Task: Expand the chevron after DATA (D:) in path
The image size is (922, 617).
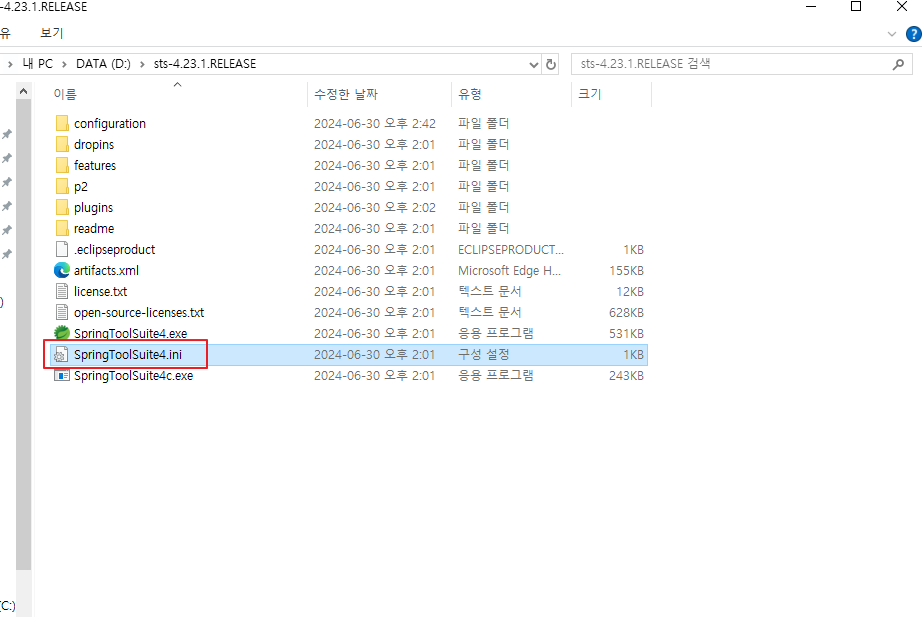Action: click(x=142, y=64)
